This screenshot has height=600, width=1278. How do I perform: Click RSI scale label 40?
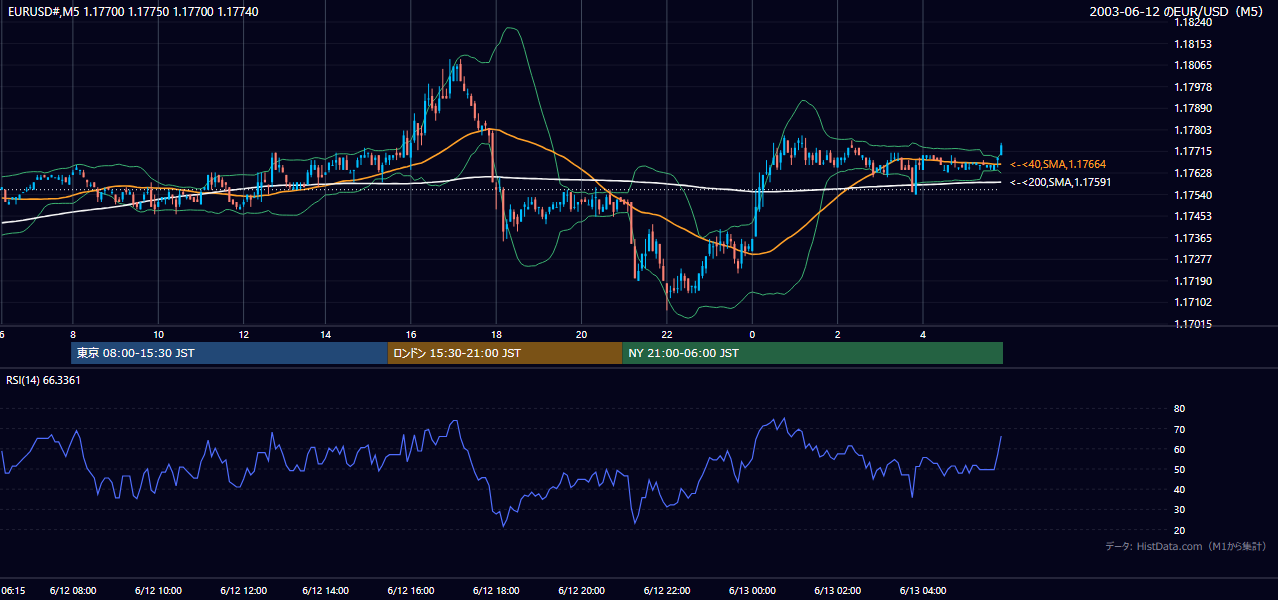point(1179,490)
